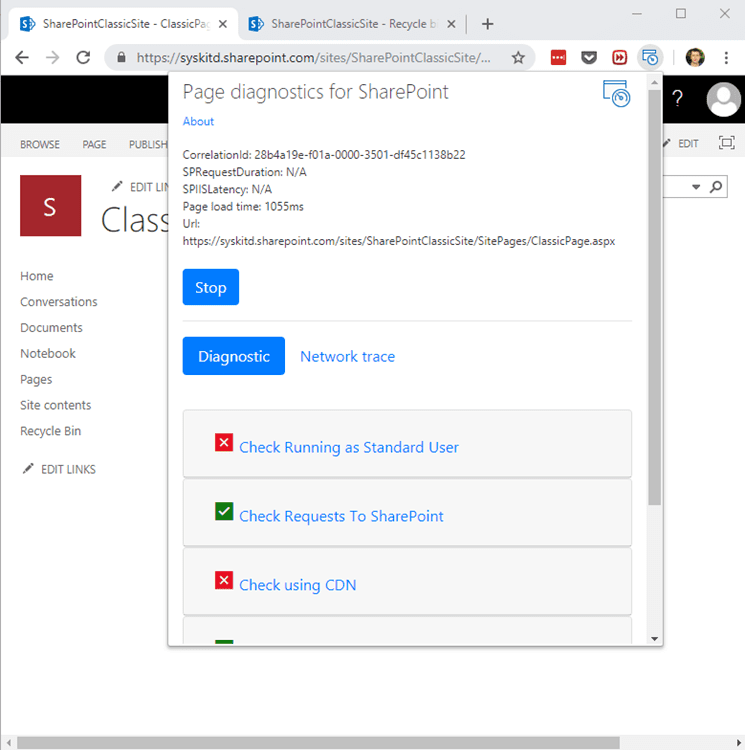Open a new browser tab
Image resolution: width=745 pixels, height=750 pixels.
[487, 24]
